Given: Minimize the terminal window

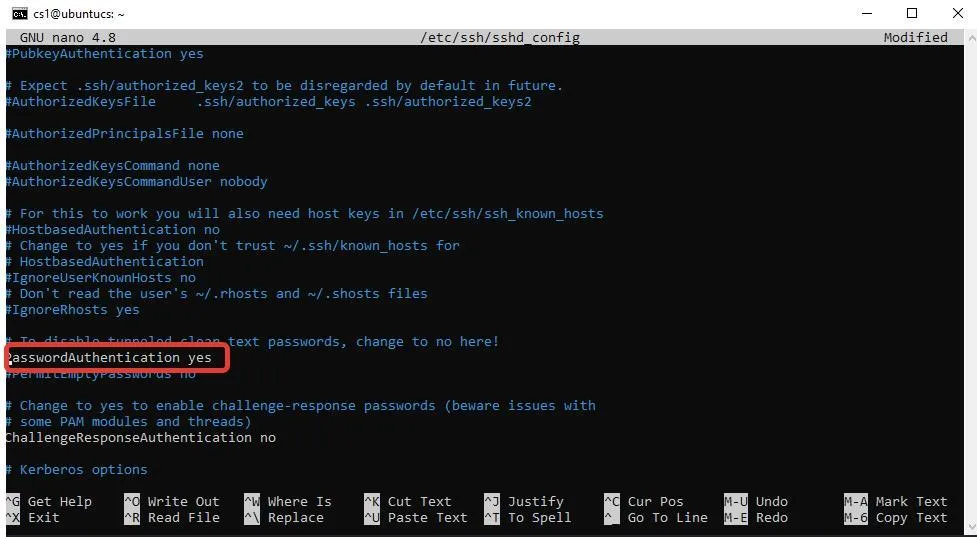Looking at the screenshot, I should click(x=866, y=14).
